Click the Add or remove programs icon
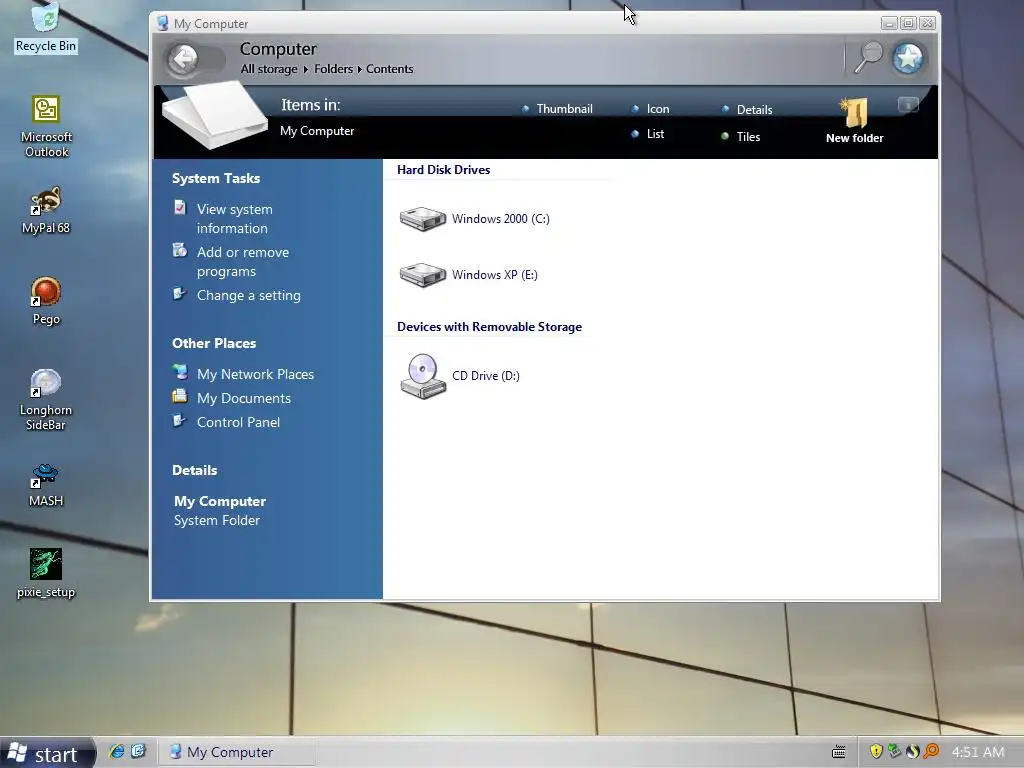The width and height of the screenshot is (1024, 768). point(180,250)
